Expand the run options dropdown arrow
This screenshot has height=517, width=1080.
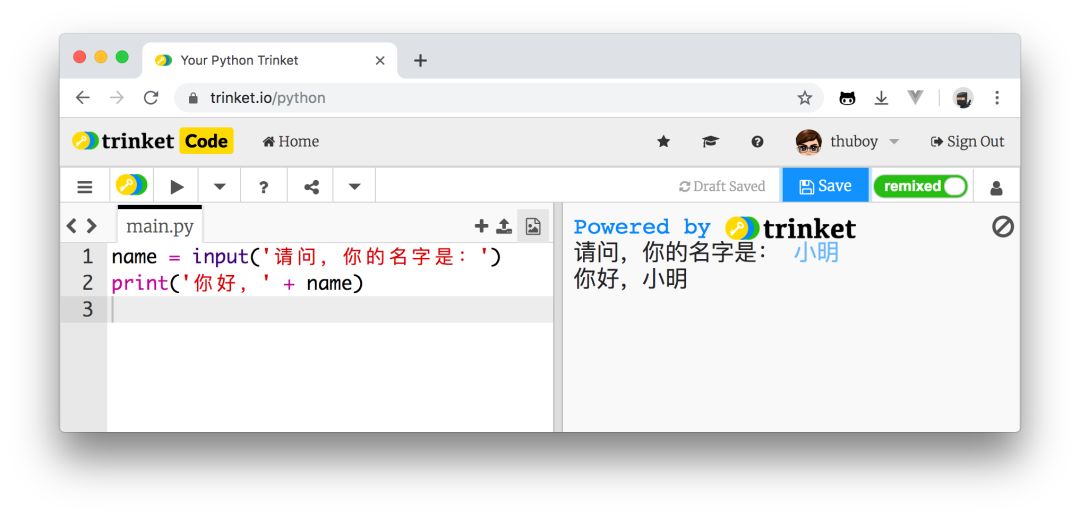point(220,186)
